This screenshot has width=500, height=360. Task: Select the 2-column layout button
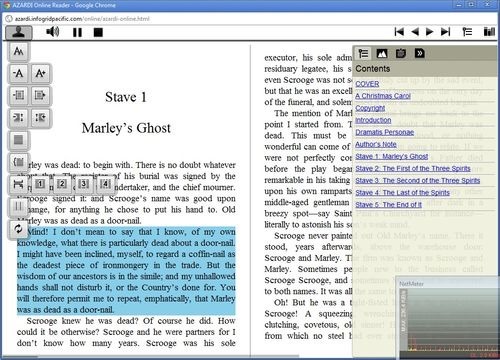pos(62,184)
